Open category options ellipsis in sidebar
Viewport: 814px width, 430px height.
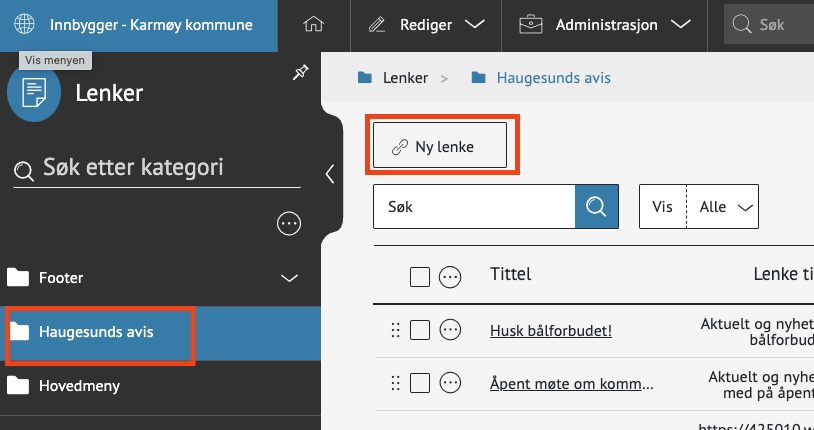pos(289,224)
